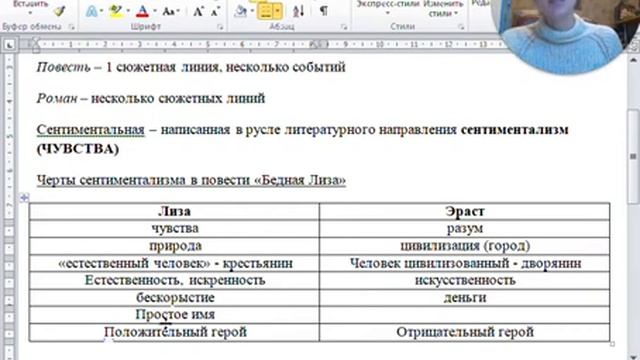Open the highlighted Borders dropdown arrow

click(278, 11)
